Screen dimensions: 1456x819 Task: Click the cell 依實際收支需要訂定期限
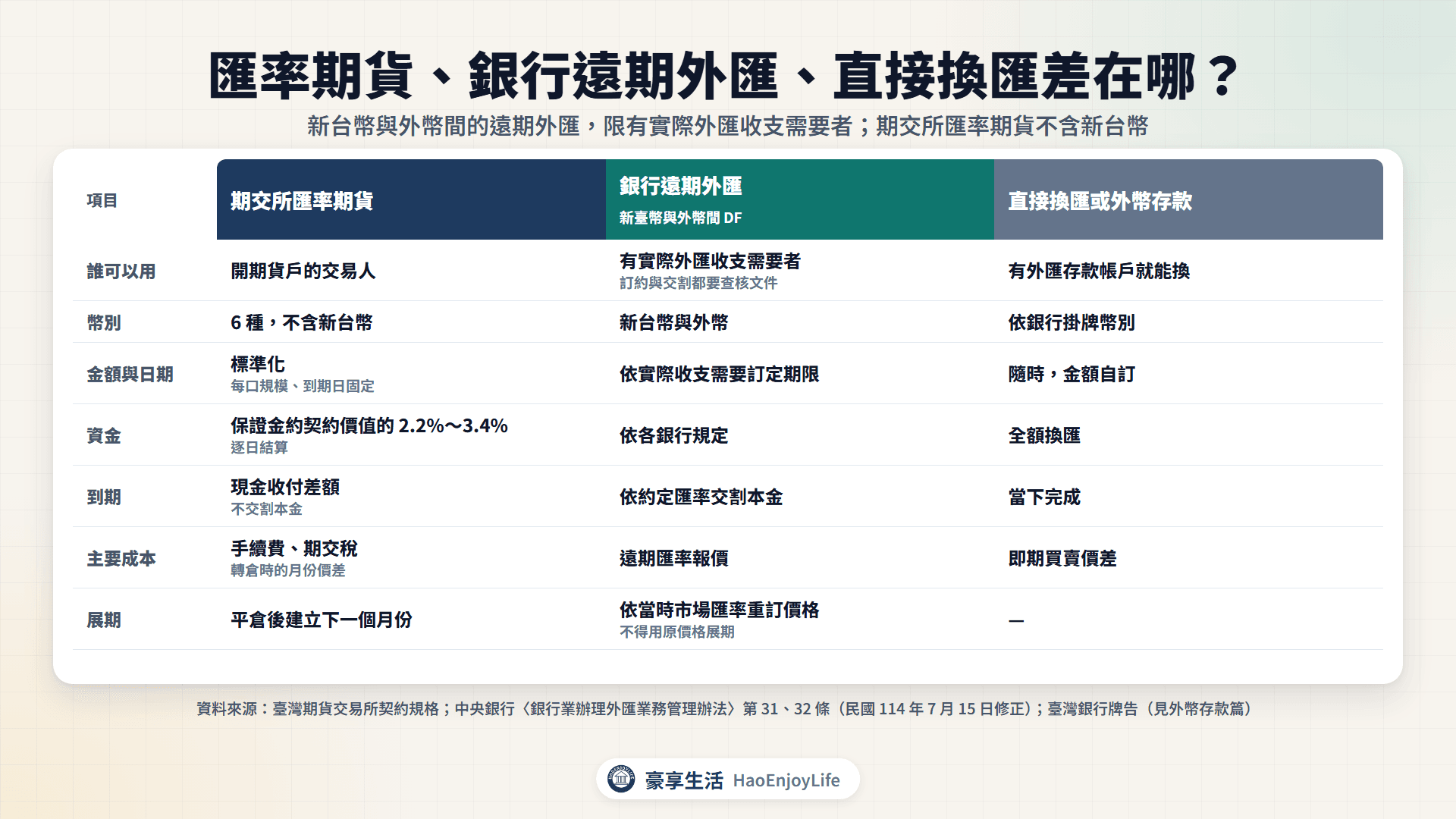719,374
